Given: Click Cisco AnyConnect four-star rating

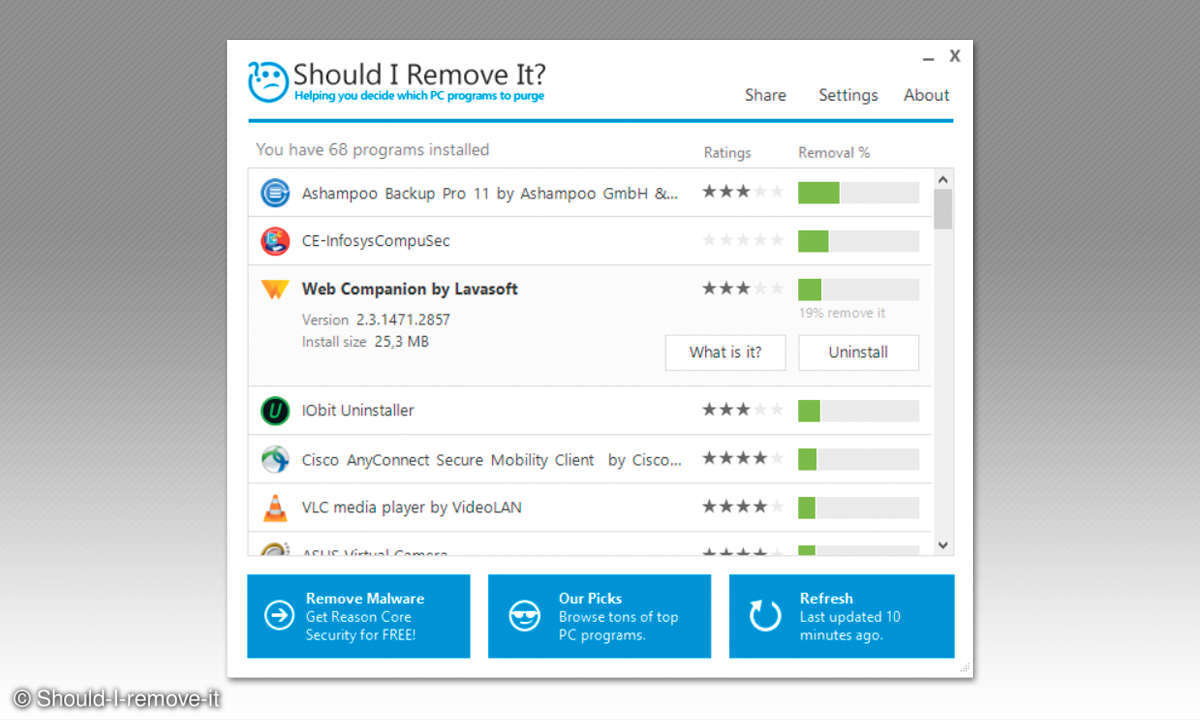Looking at the screenshot, I should 742,458.
